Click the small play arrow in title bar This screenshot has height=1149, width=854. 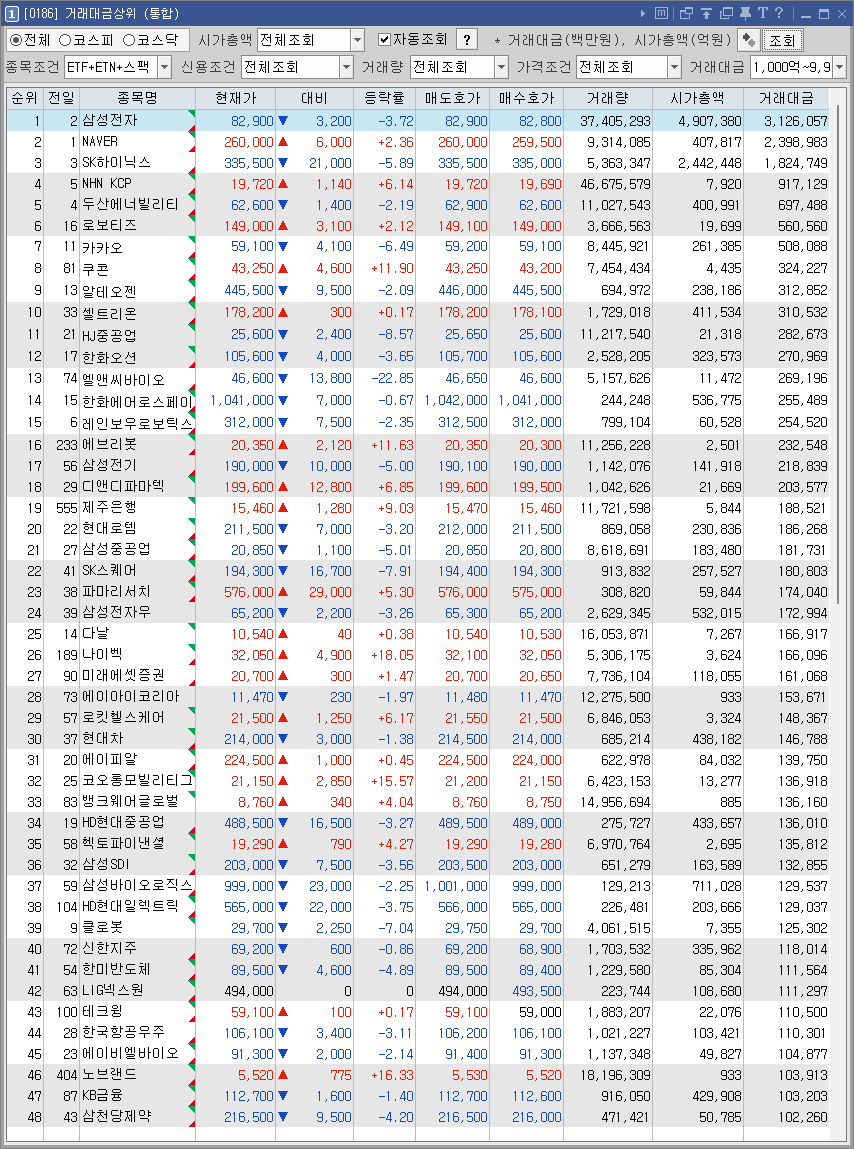643,13
